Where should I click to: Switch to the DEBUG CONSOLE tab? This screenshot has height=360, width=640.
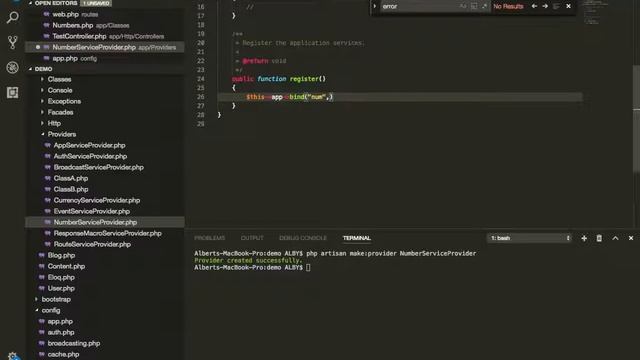pyautogui.click(x=303, y=238)
